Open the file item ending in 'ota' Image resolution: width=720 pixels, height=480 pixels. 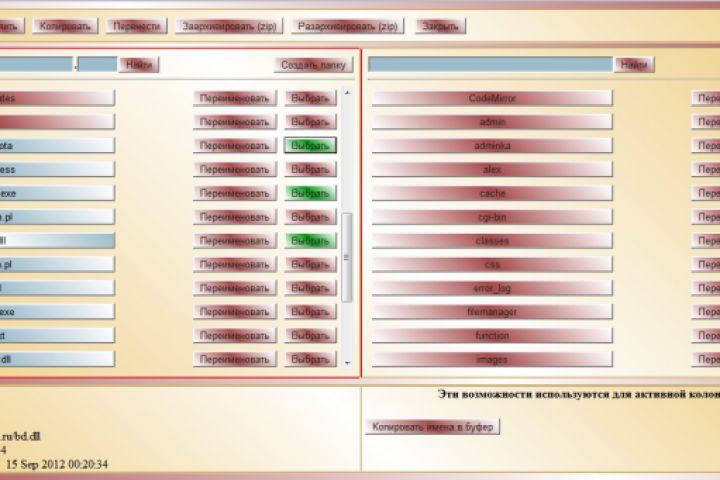point(57,146)
